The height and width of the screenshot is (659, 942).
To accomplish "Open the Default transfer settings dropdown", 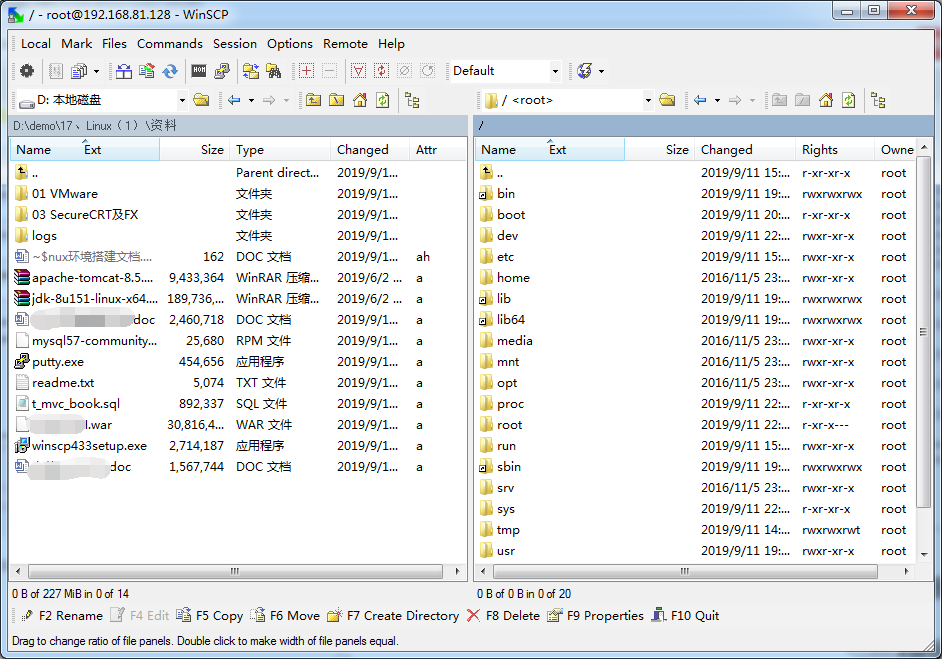I will [555, 71].
